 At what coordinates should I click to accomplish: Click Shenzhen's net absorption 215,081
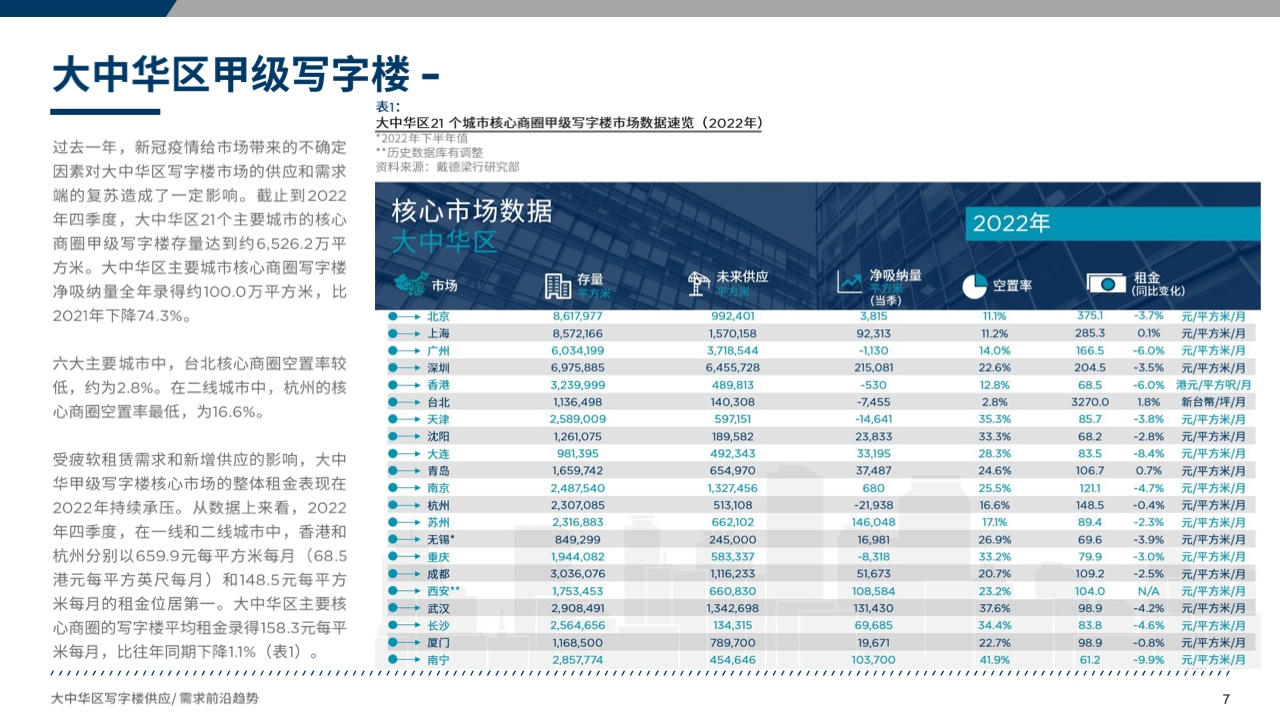point(875,368)
